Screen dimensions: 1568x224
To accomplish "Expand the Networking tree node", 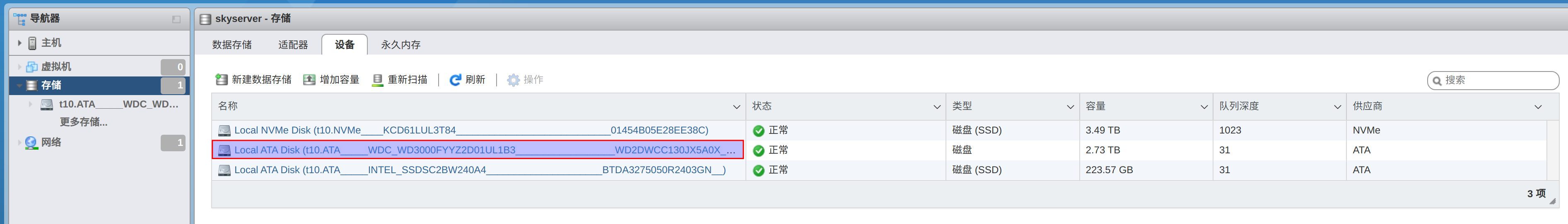I will point(19,143).
